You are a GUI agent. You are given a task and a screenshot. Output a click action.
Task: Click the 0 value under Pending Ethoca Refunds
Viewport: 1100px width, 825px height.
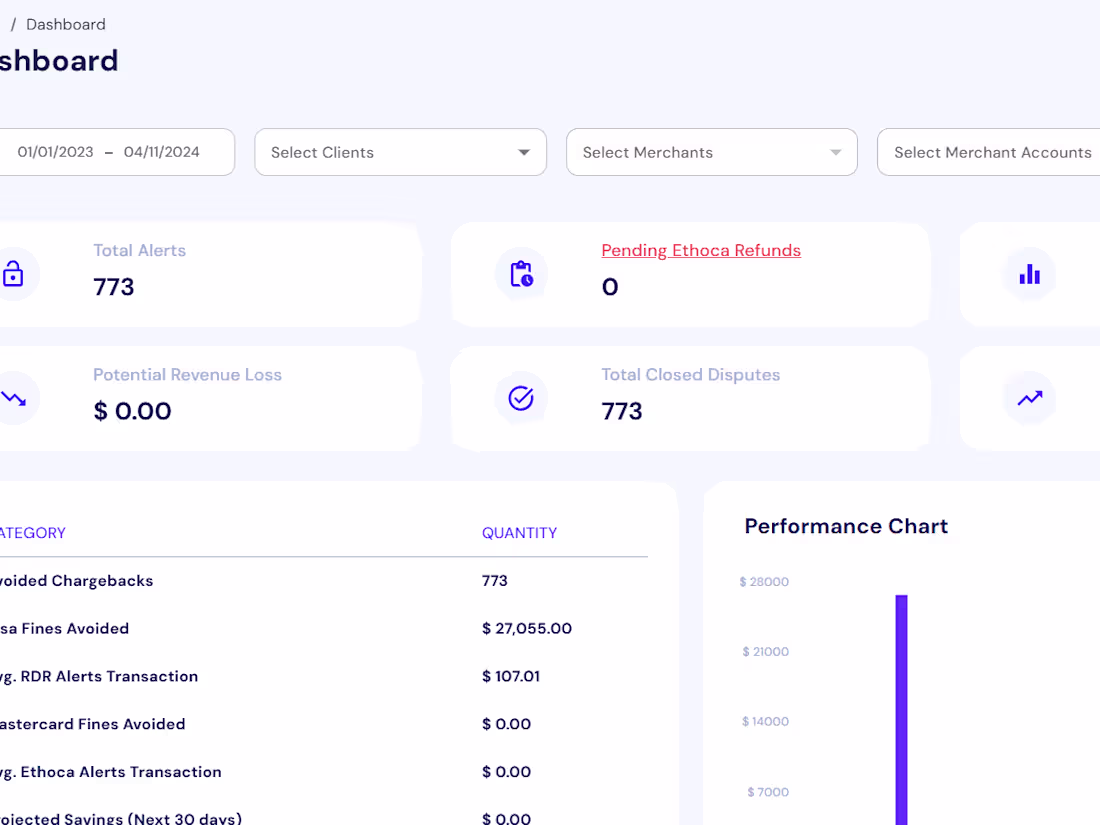coord(610,287)
